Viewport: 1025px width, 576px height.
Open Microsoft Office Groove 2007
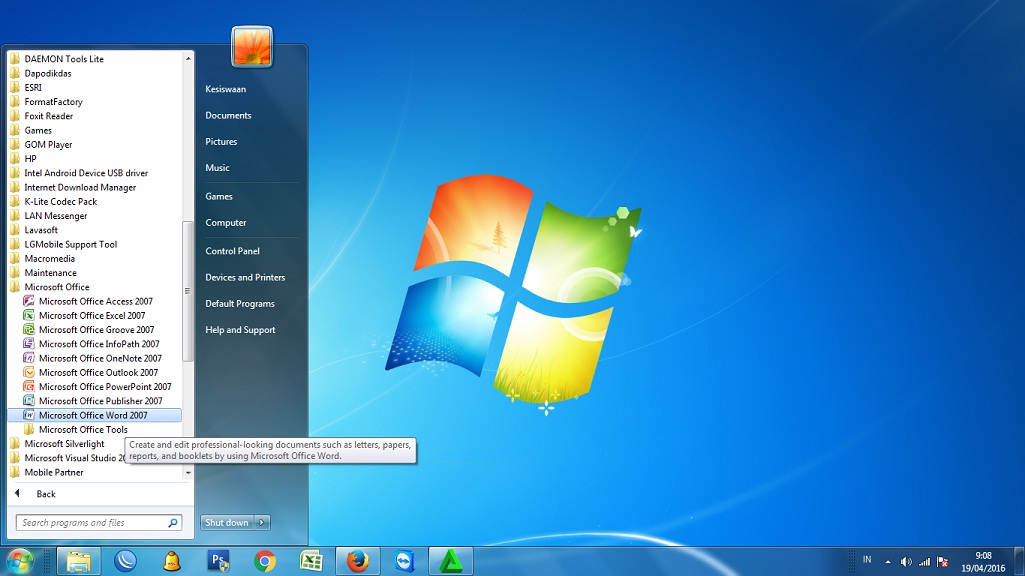[x=95, y=330]
